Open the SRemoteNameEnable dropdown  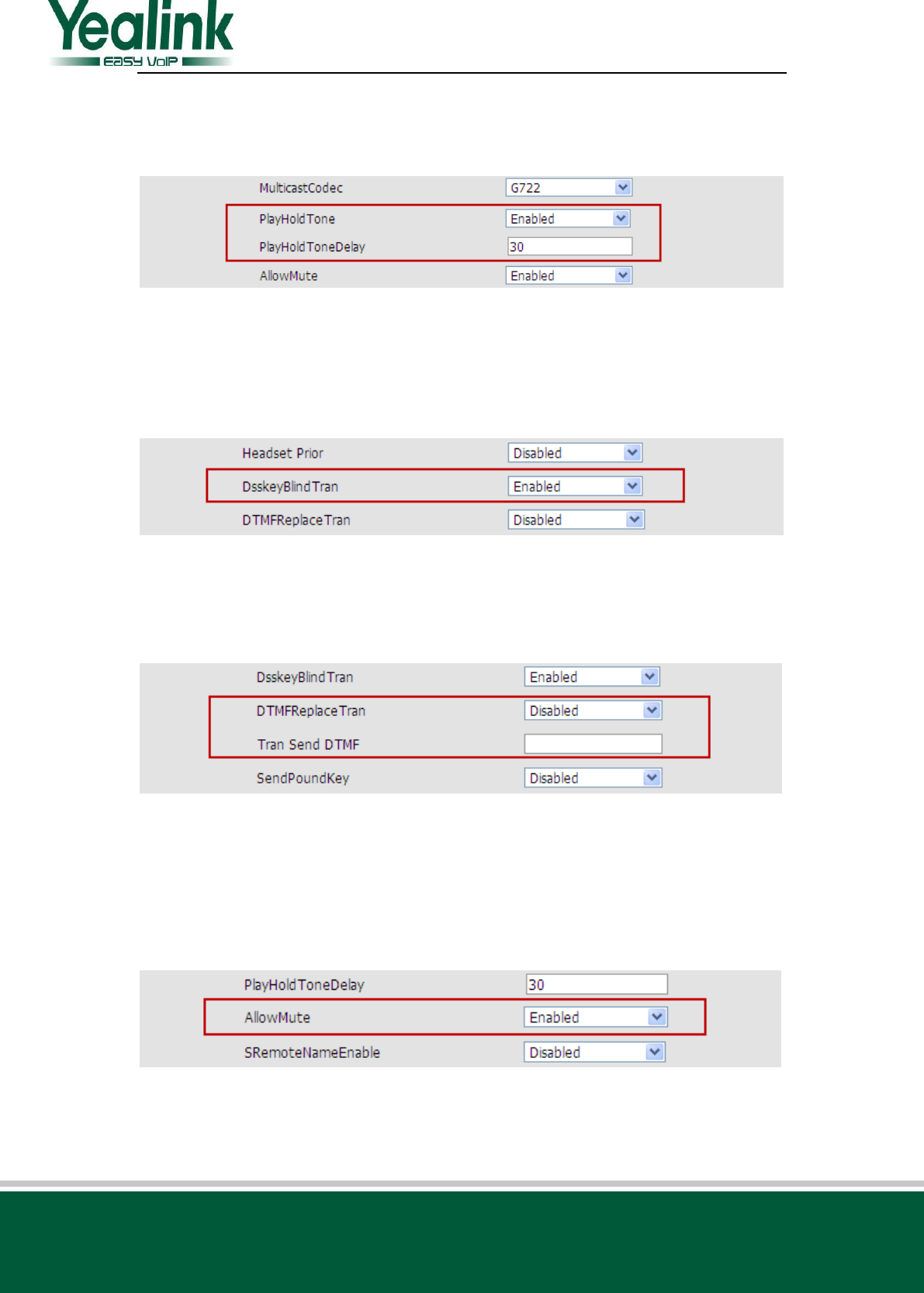pyautogui.click(x=594, y=1053)
